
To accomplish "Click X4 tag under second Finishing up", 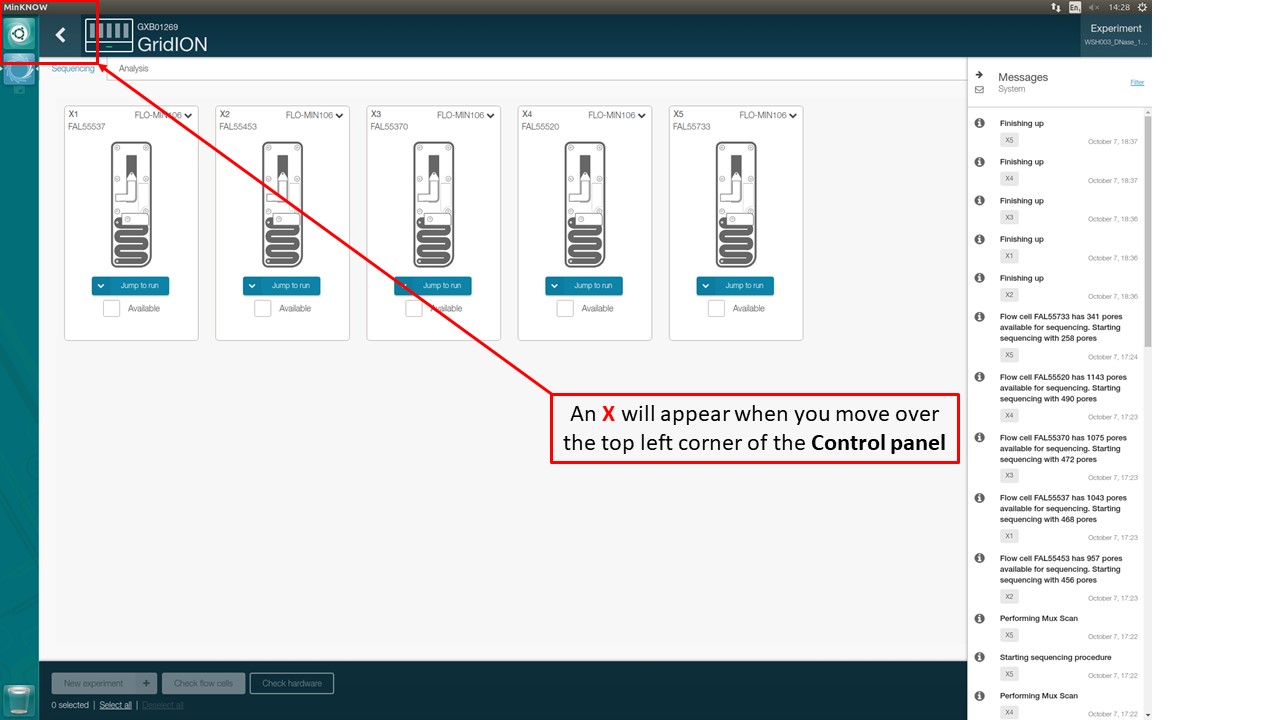I will [x=1010, y=178].
